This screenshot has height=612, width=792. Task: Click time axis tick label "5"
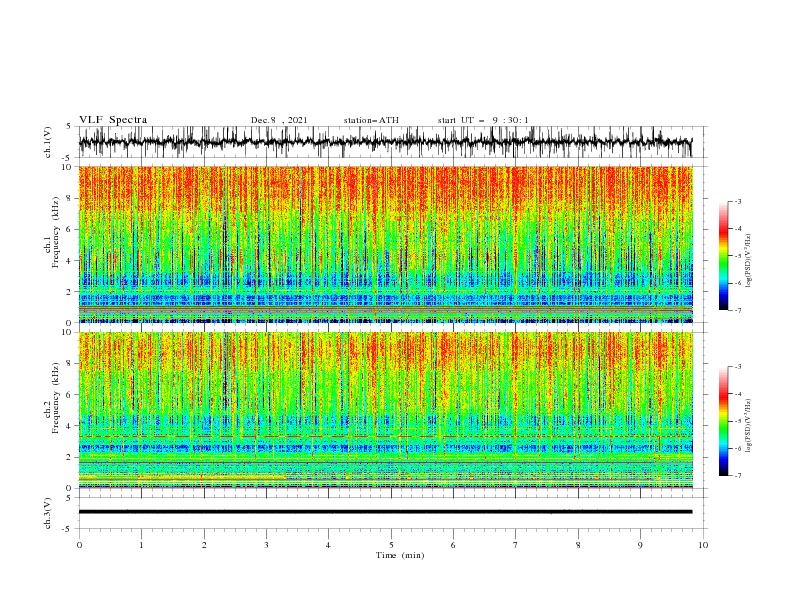(x=391, y=545)
